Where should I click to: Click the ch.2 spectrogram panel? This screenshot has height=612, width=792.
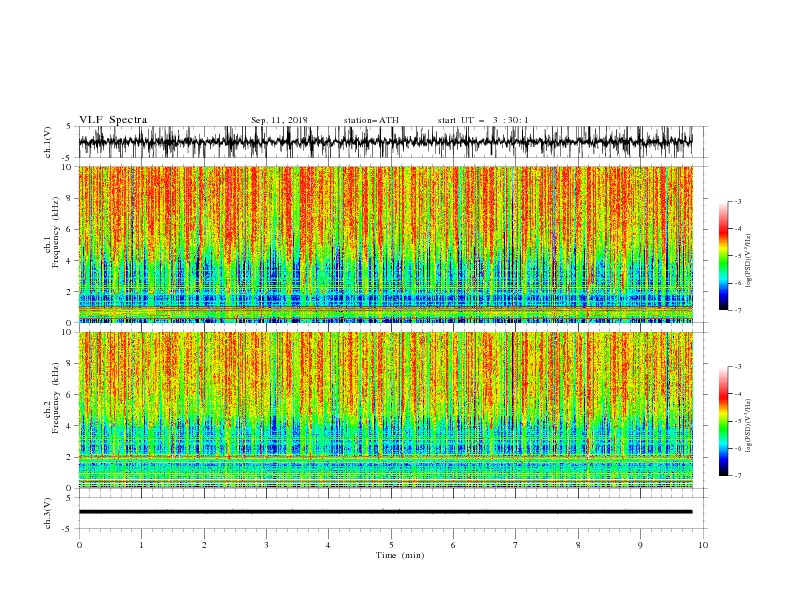click(x=386, y=410)
